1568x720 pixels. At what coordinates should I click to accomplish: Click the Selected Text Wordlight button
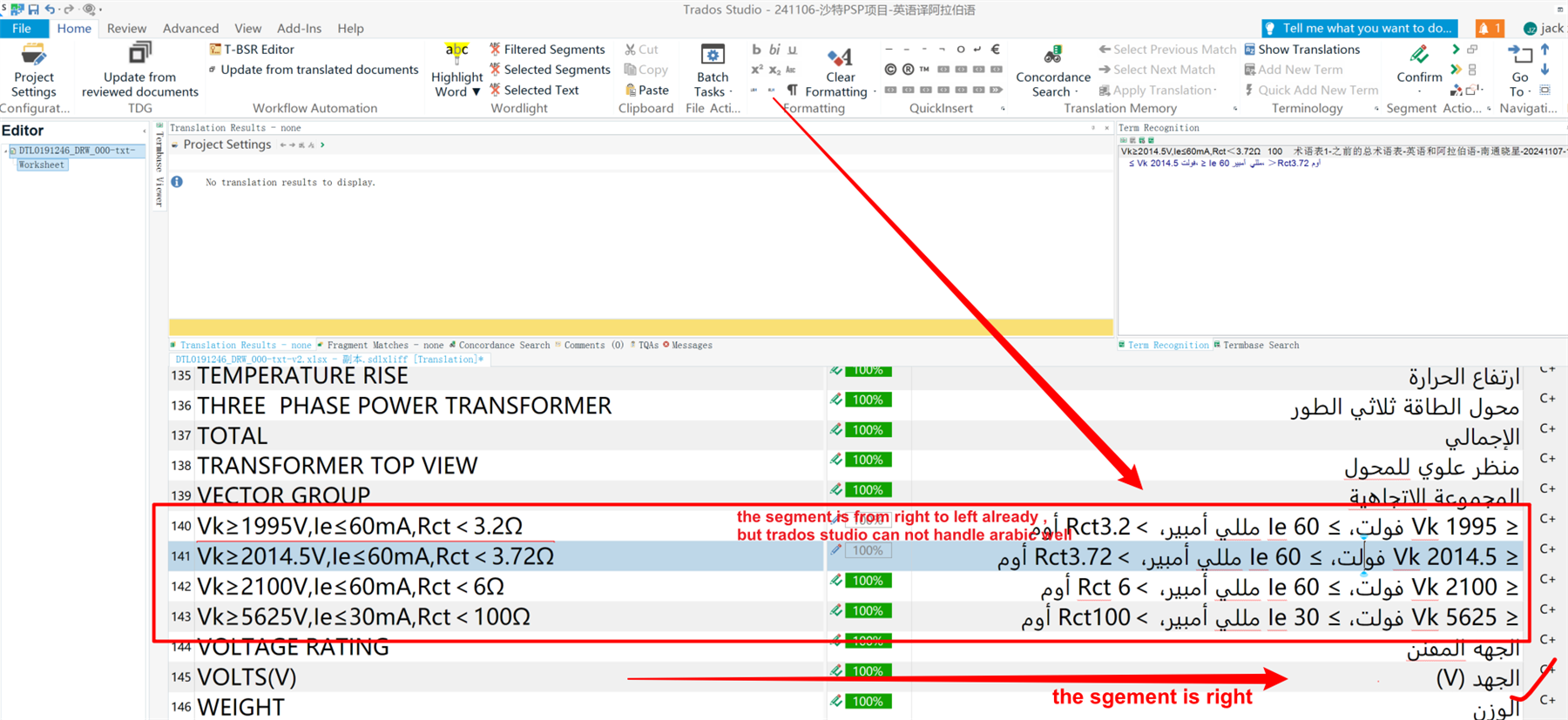(534, 90)
